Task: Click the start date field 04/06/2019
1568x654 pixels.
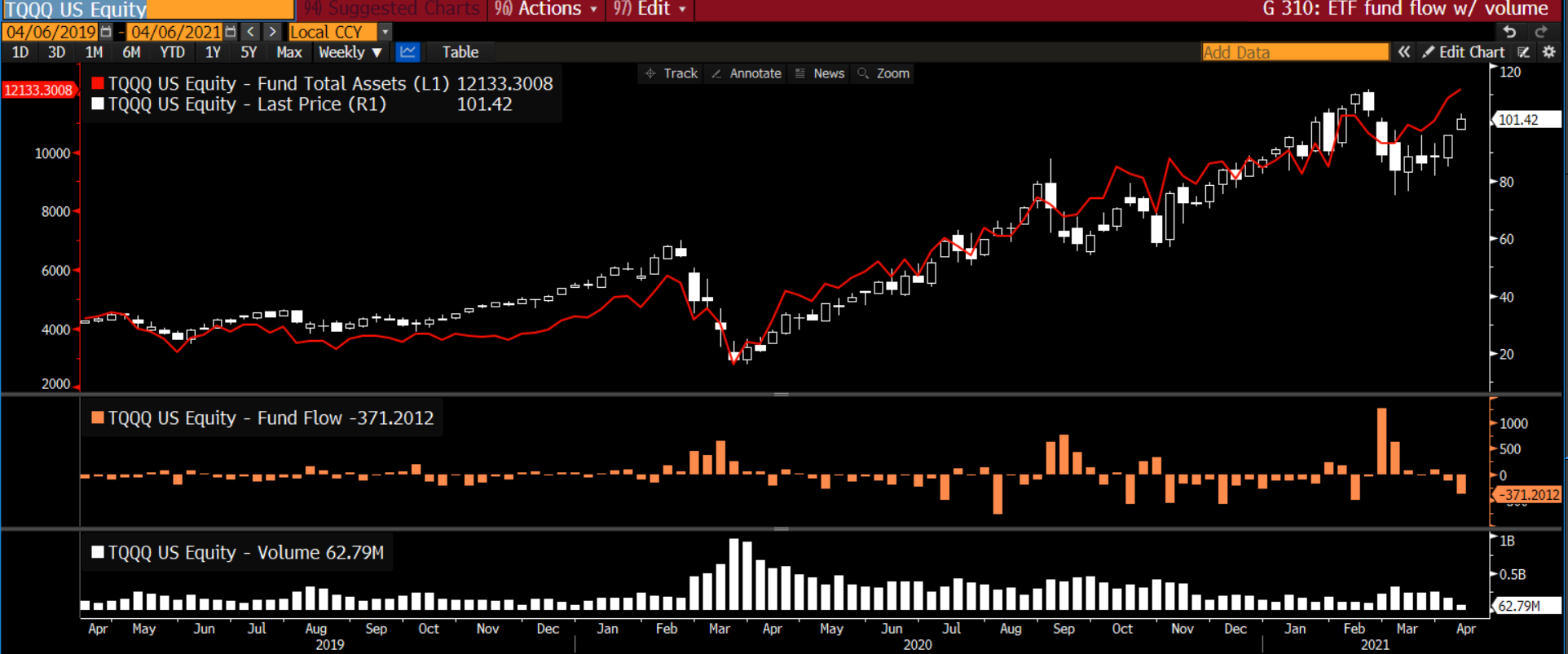Action: (x=51, y=32)
